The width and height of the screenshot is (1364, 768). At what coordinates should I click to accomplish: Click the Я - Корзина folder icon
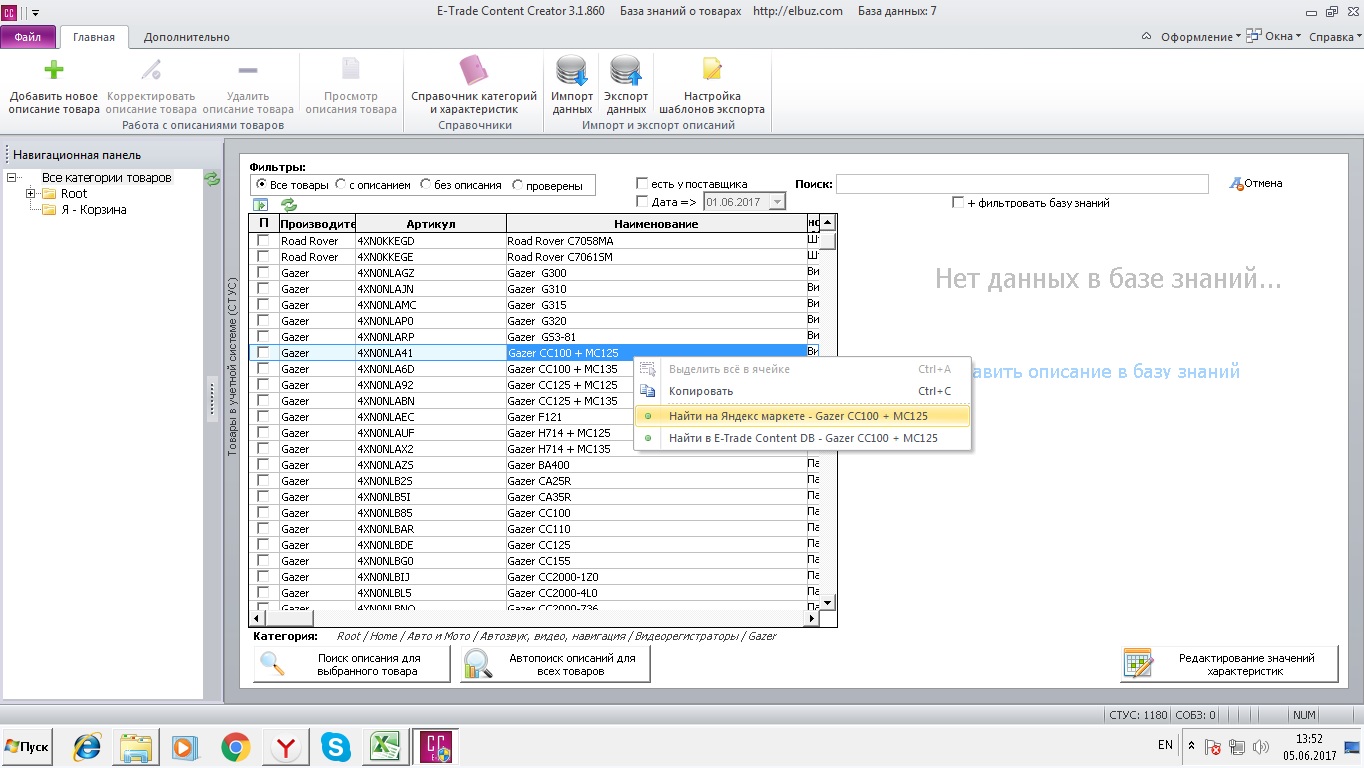click(49, 210)
